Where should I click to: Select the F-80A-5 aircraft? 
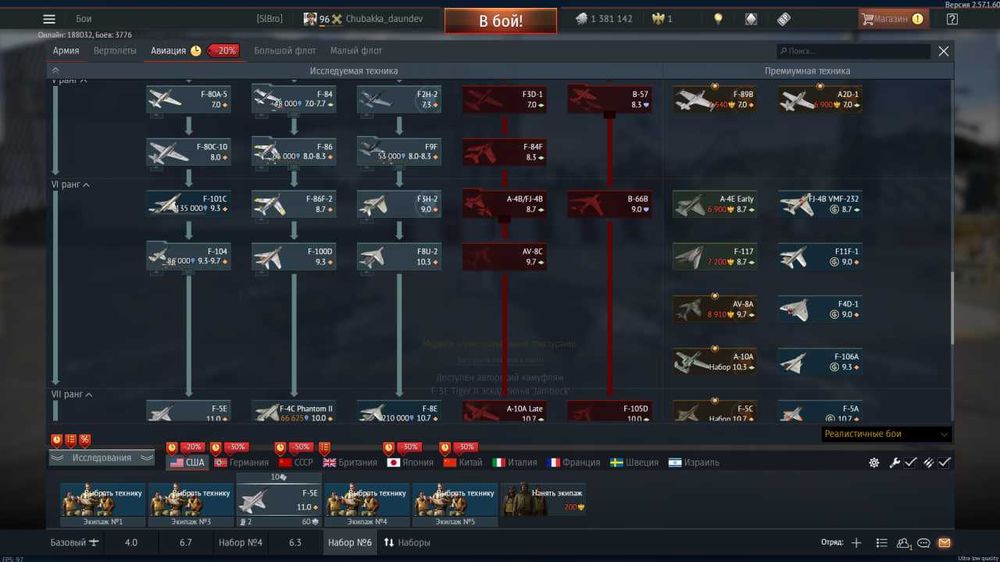[x=188, y=99]
